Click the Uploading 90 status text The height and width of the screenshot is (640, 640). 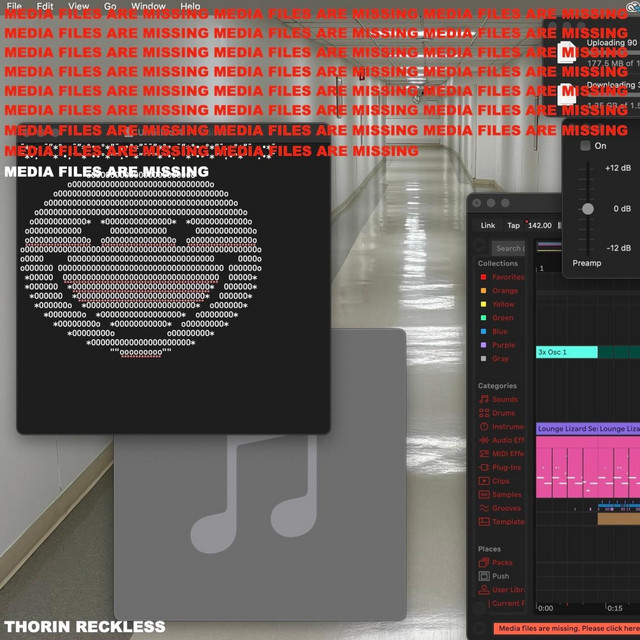tap(611, 42)
